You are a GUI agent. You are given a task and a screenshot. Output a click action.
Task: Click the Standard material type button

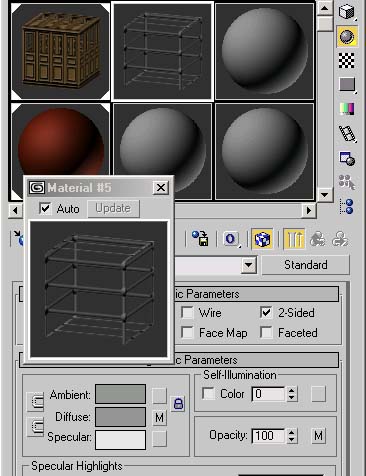pyautogui.click(x=306, y=265)
